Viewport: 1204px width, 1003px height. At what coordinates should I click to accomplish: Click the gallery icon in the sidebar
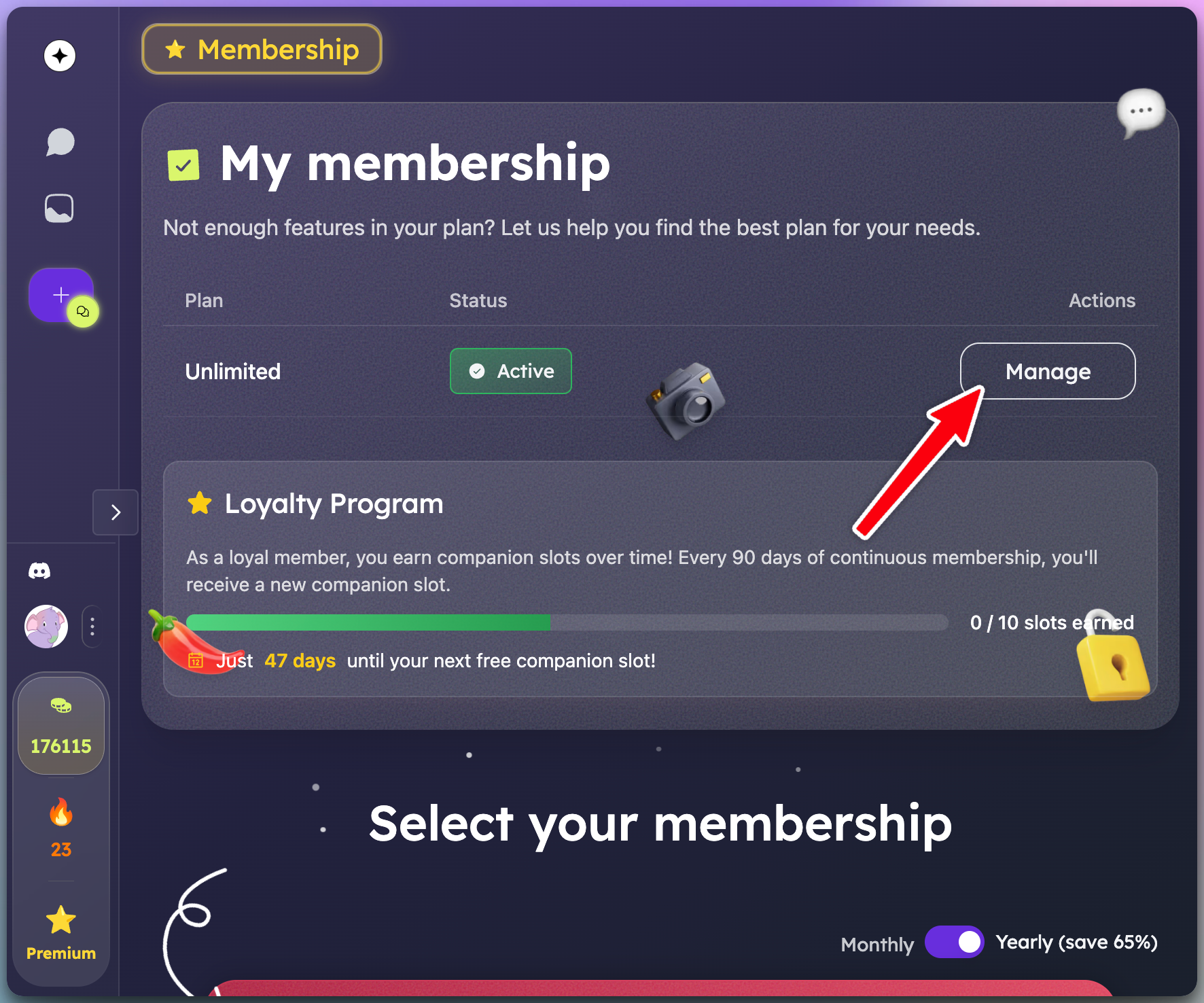60,208
